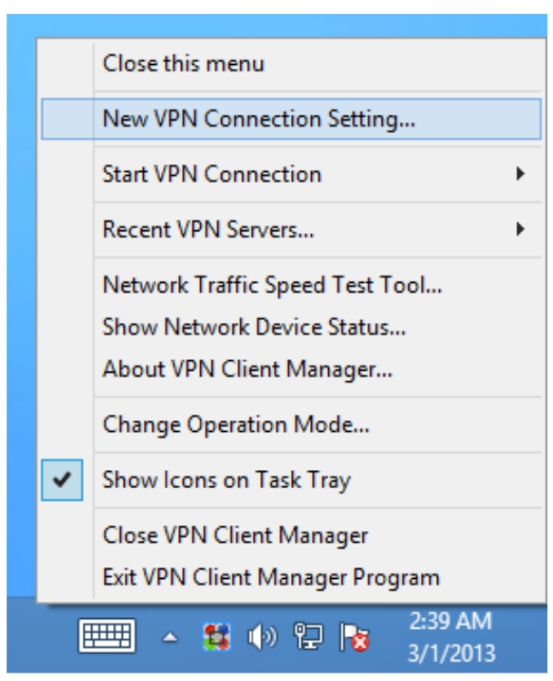Open About VPN Client Manager

[x=291, y=369]
